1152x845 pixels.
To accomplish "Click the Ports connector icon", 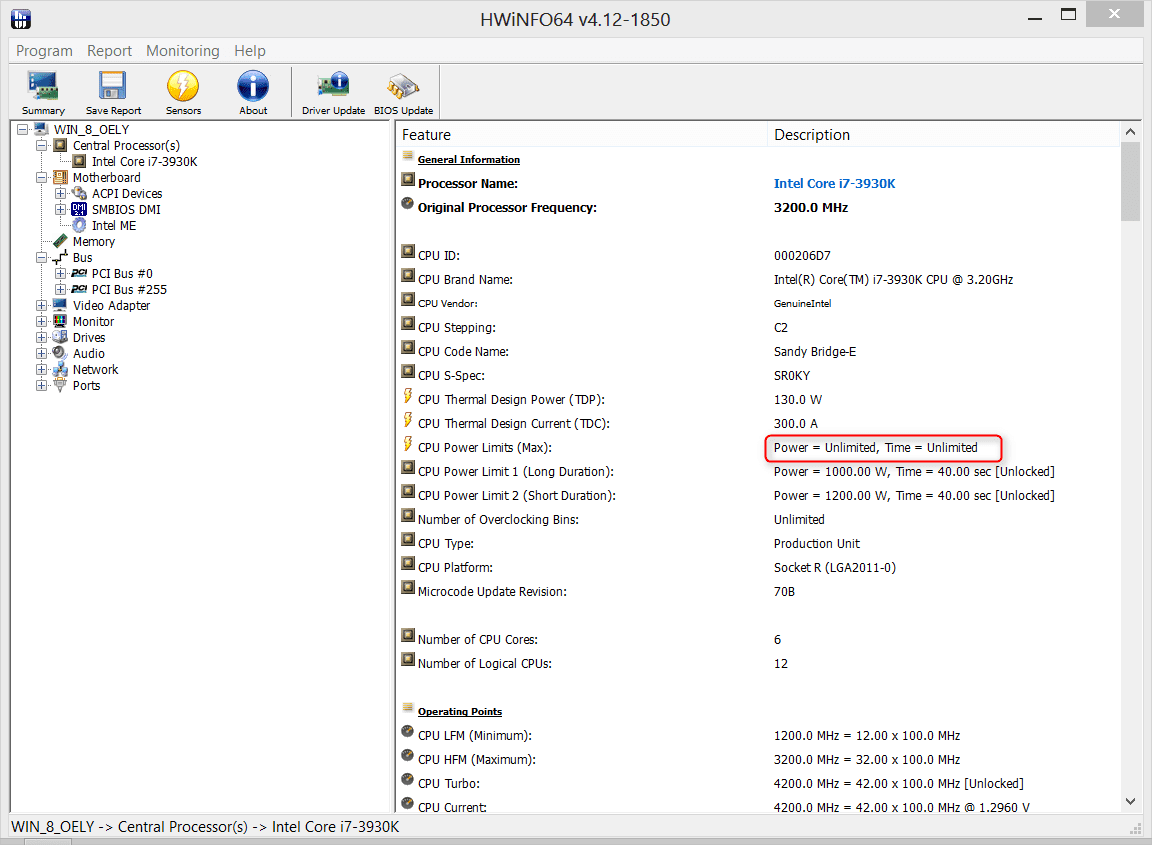I will click(x=60, y=385).
